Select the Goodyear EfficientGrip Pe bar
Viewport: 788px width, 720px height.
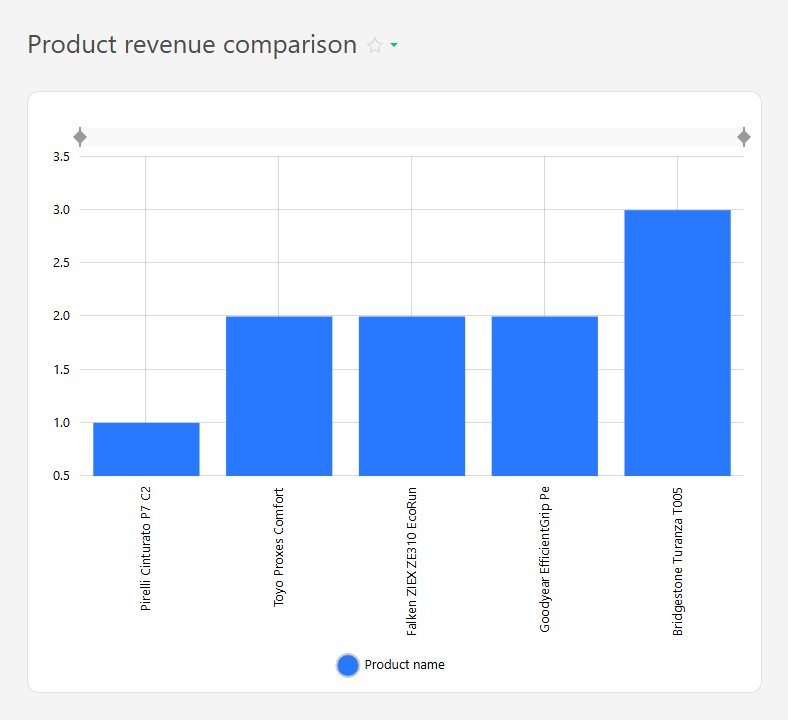click(545, 396)
